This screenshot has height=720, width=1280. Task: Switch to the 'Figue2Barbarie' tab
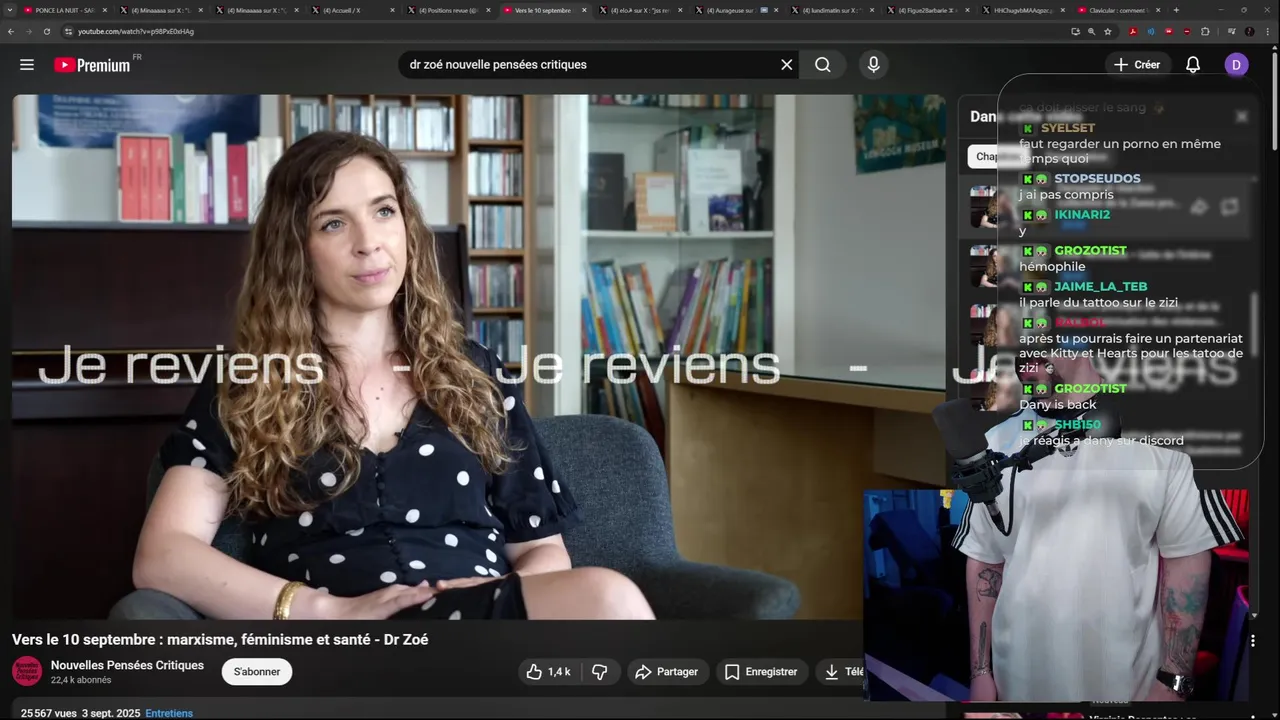[x=928, y=10]
